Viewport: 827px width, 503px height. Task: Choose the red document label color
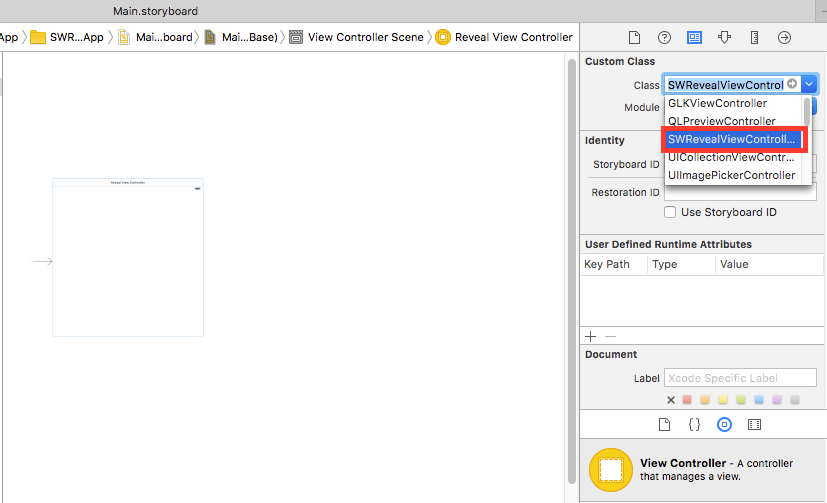point(688,400)
